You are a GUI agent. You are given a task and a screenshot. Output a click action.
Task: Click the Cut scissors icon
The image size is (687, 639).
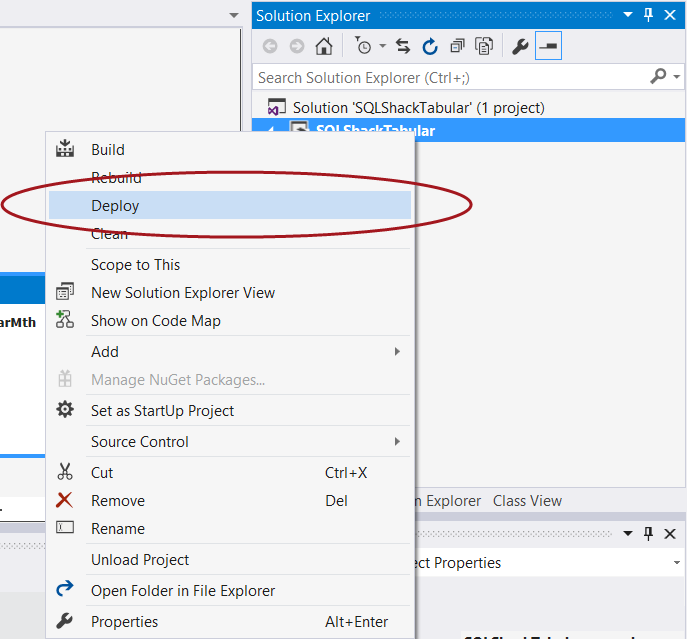click(x=65, y=472)
